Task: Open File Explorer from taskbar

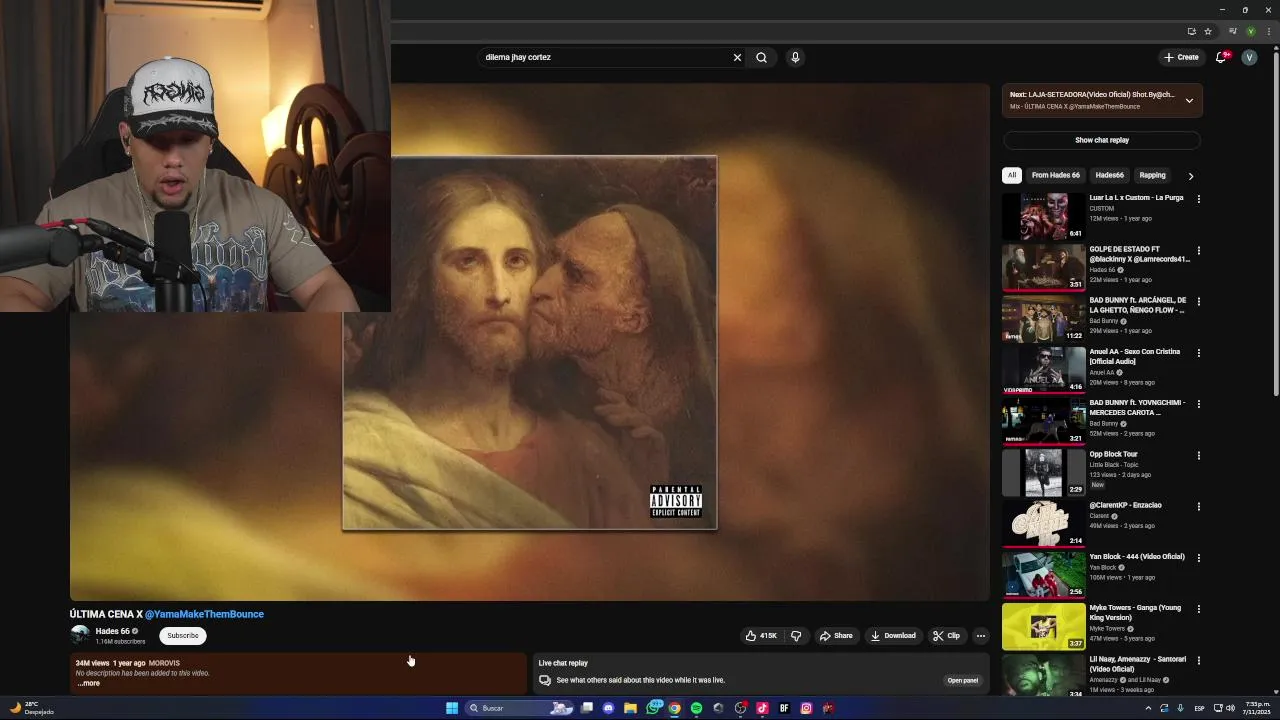Action: 630,708
